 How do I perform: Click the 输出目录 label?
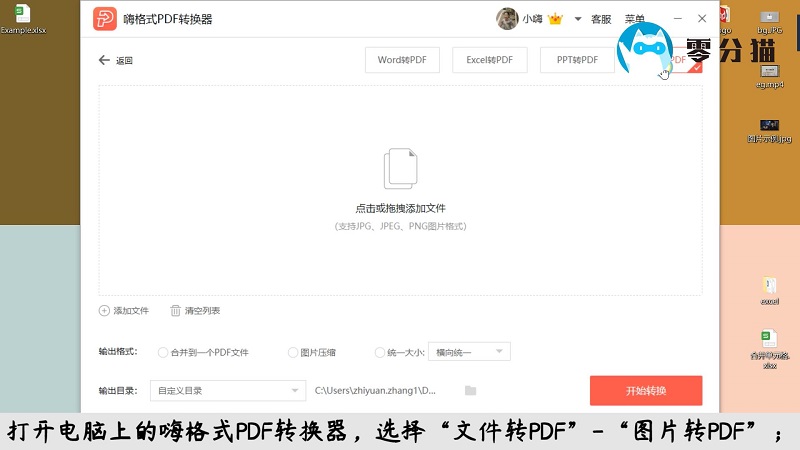(118, 391)
